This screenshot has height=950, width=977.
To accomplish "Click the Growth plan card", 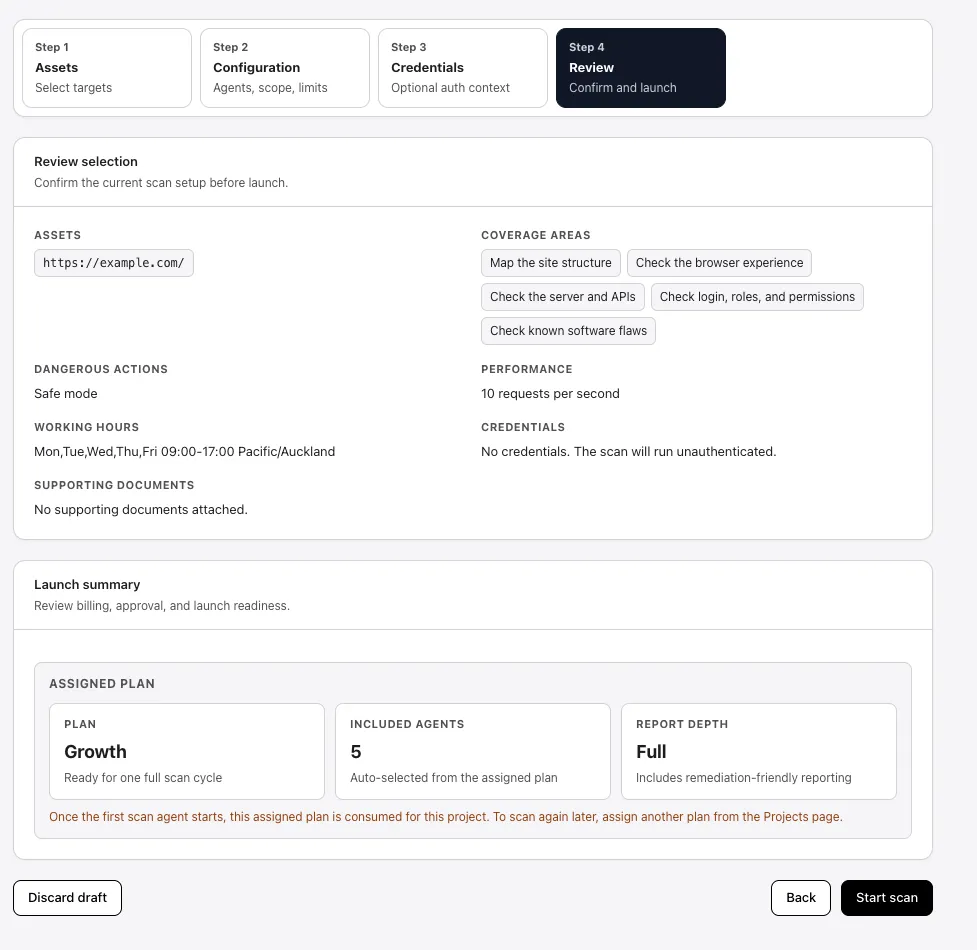I will (x=186, y=751).
